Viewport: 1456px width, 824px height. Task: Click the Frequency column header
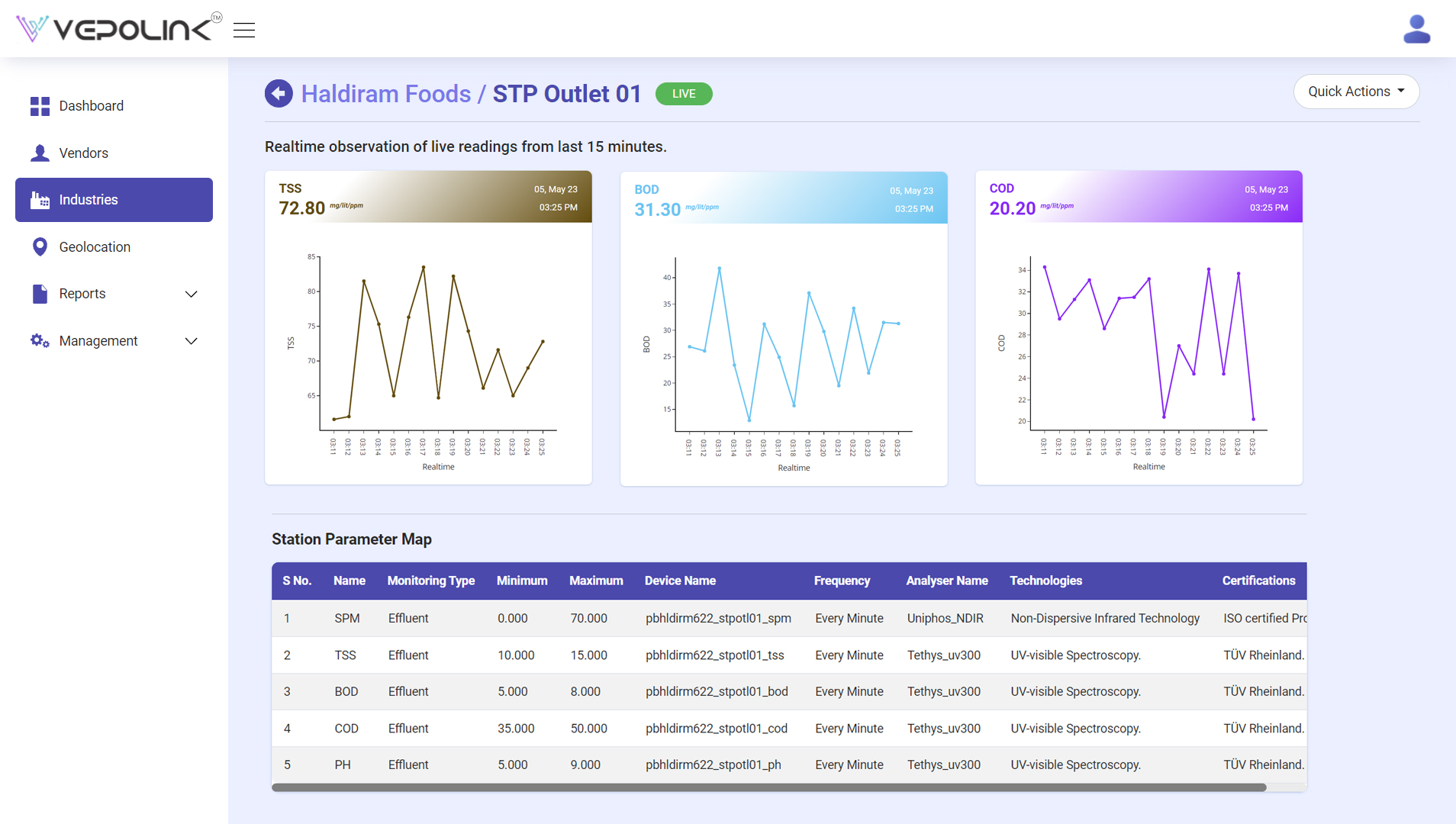pyautogui.click(x=842, y=581)
